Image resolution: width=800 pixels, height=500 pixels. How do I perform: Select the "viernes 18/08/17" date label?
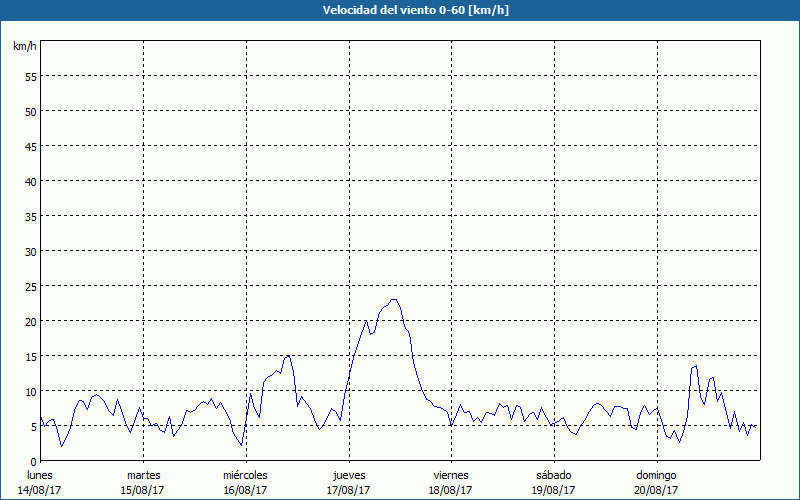point(450,482)
